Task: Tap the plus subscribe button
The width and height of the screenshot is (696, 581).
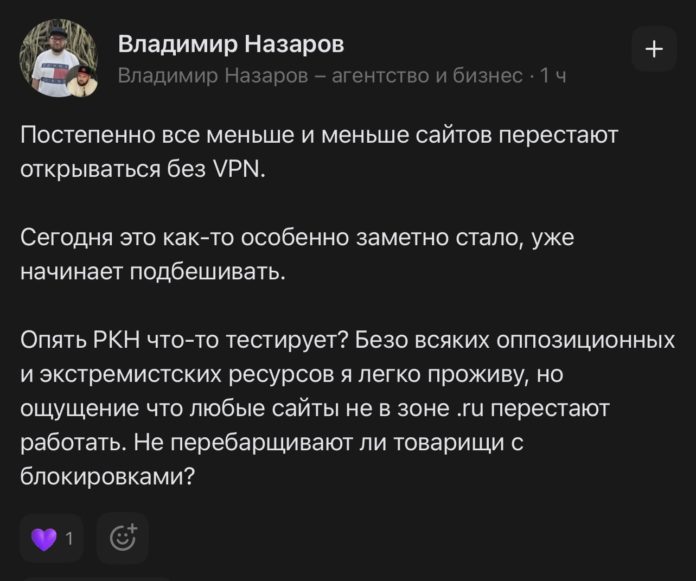Action: click(654, 49)
